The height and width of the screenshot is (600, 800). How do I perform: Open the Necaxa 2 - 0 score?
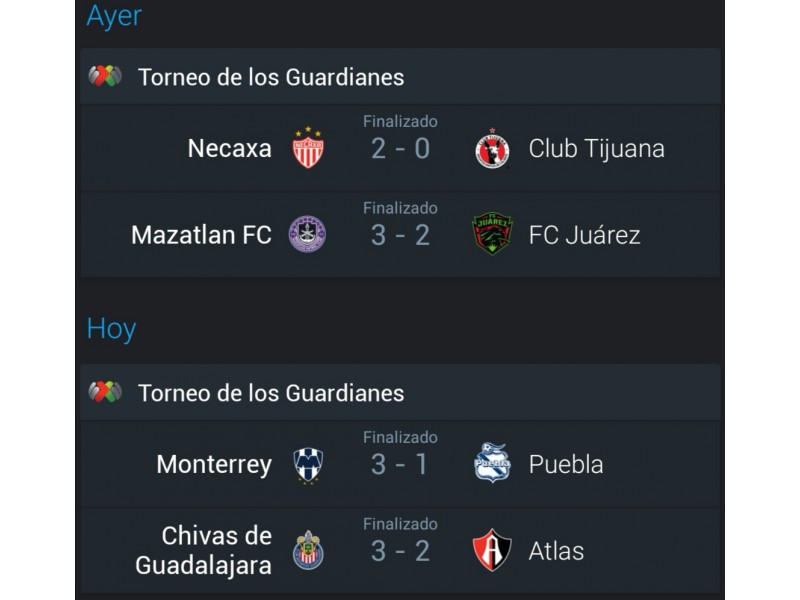pos(400,148)
